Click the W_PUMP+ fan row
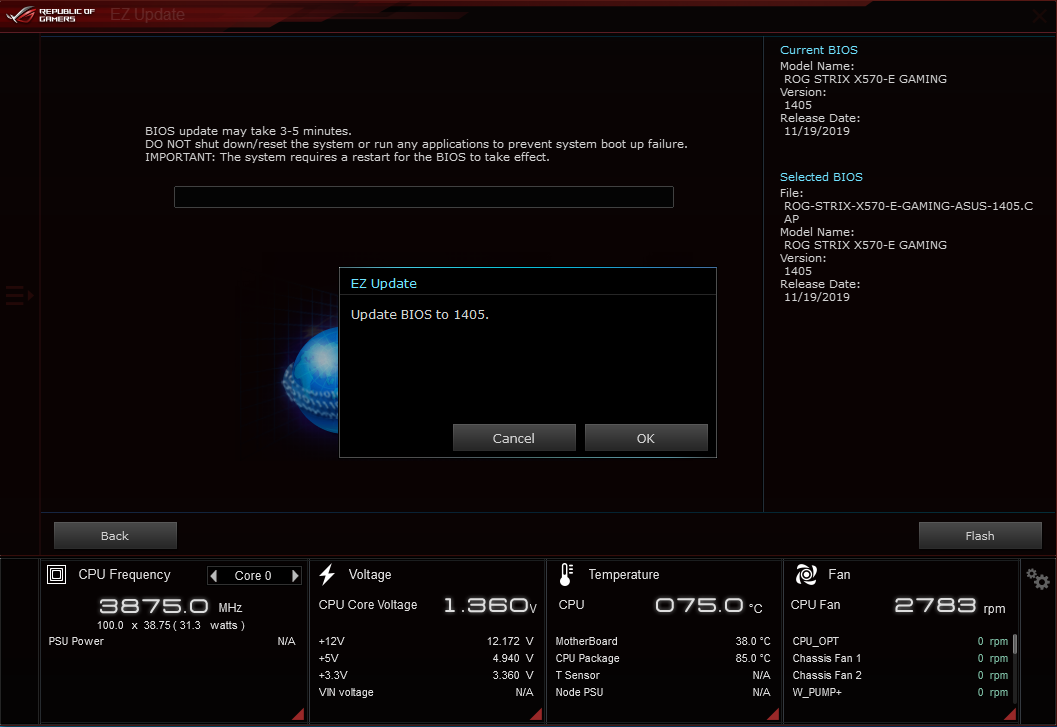Screen dimensions: 1057x727 coord(900,692)
